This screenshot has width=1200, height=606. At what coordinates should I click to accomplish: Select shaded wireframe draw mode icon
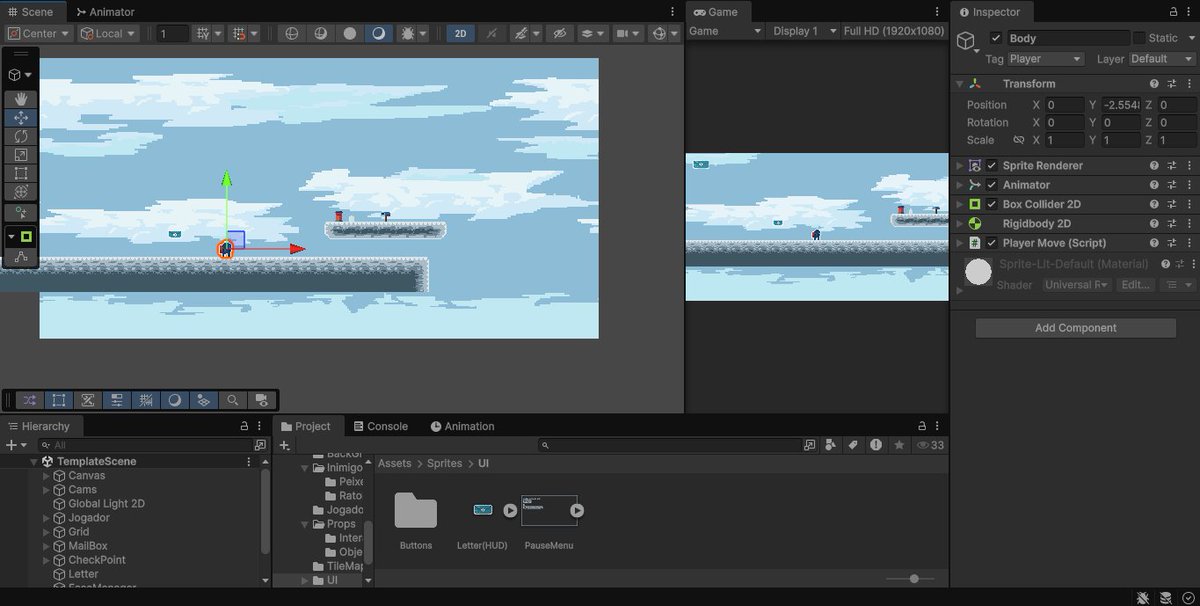[x=321, y=33]
